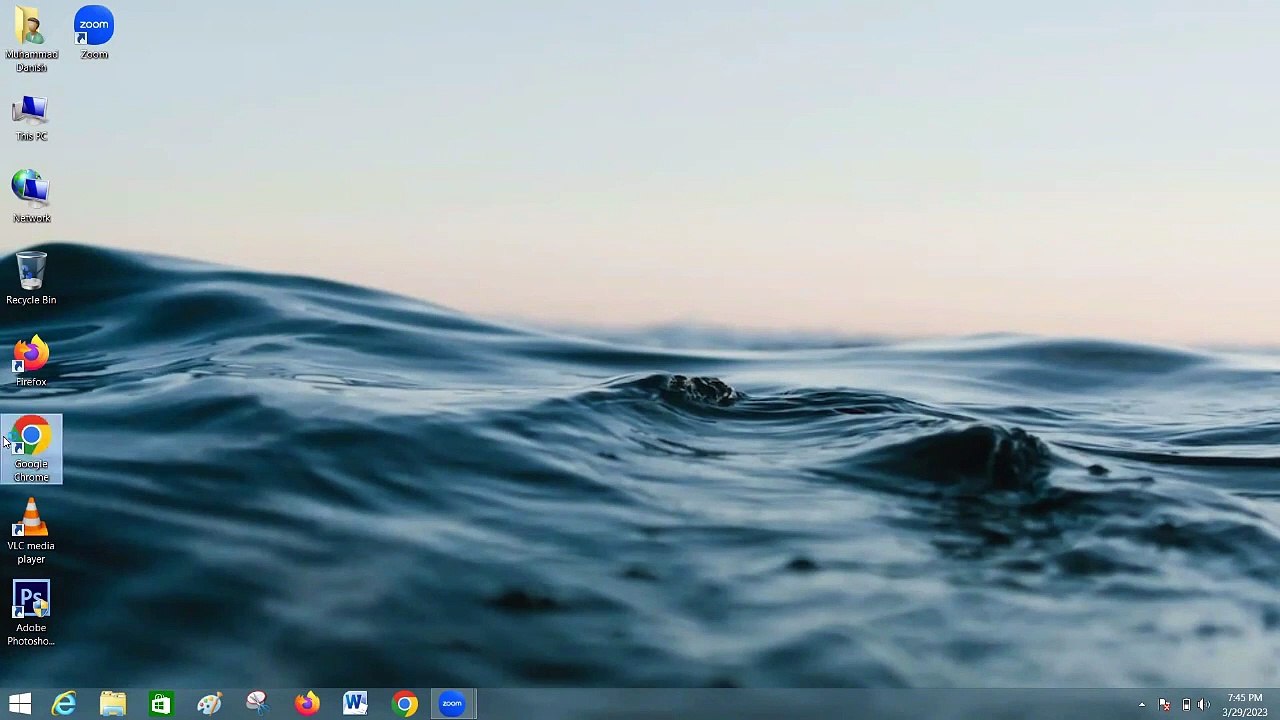The width and height of the screenshot is (1280, 720).
Task: Switch to the Zoom taskbar button
Action: [x=452, y=704]
